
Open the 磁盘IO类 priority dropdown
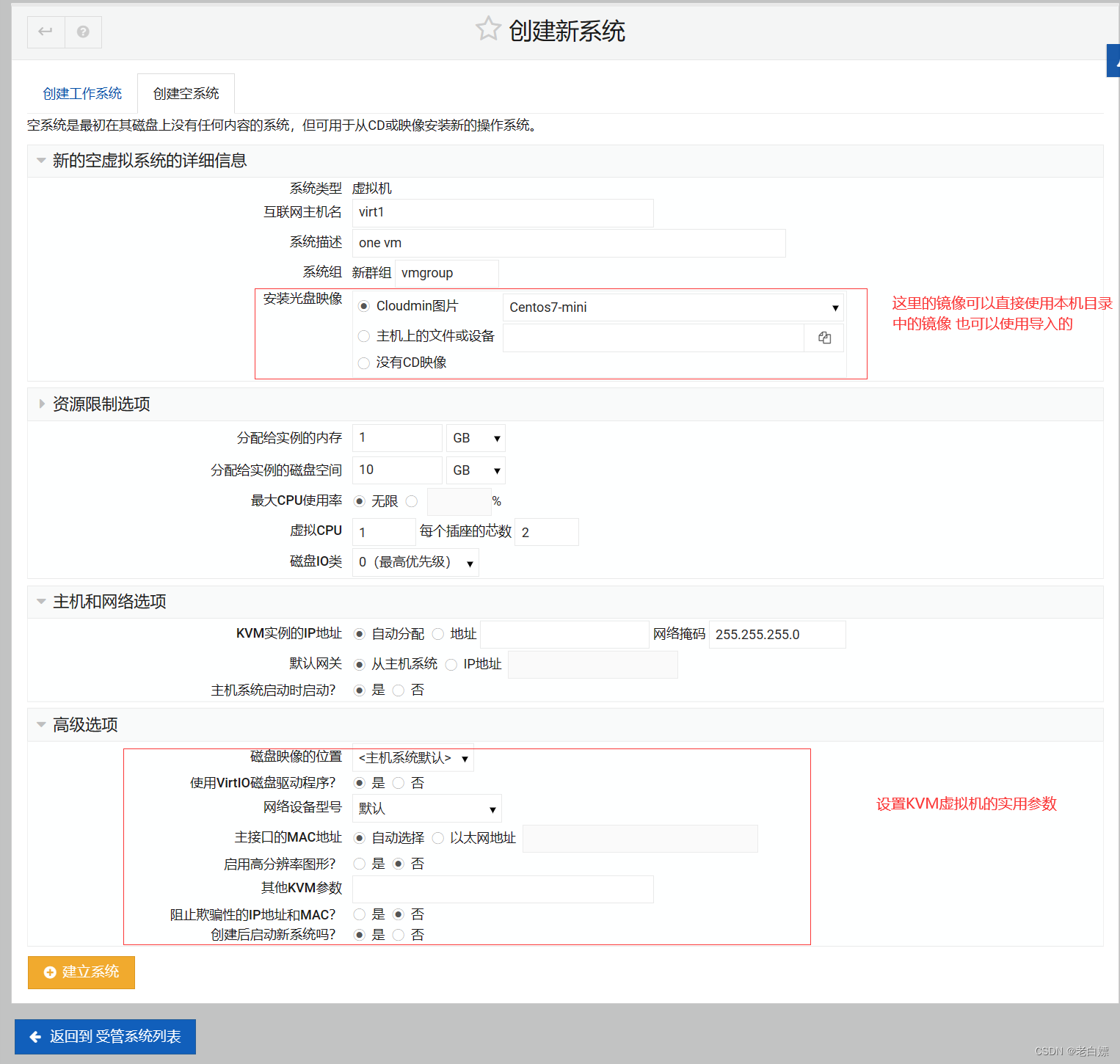[415, 561]
